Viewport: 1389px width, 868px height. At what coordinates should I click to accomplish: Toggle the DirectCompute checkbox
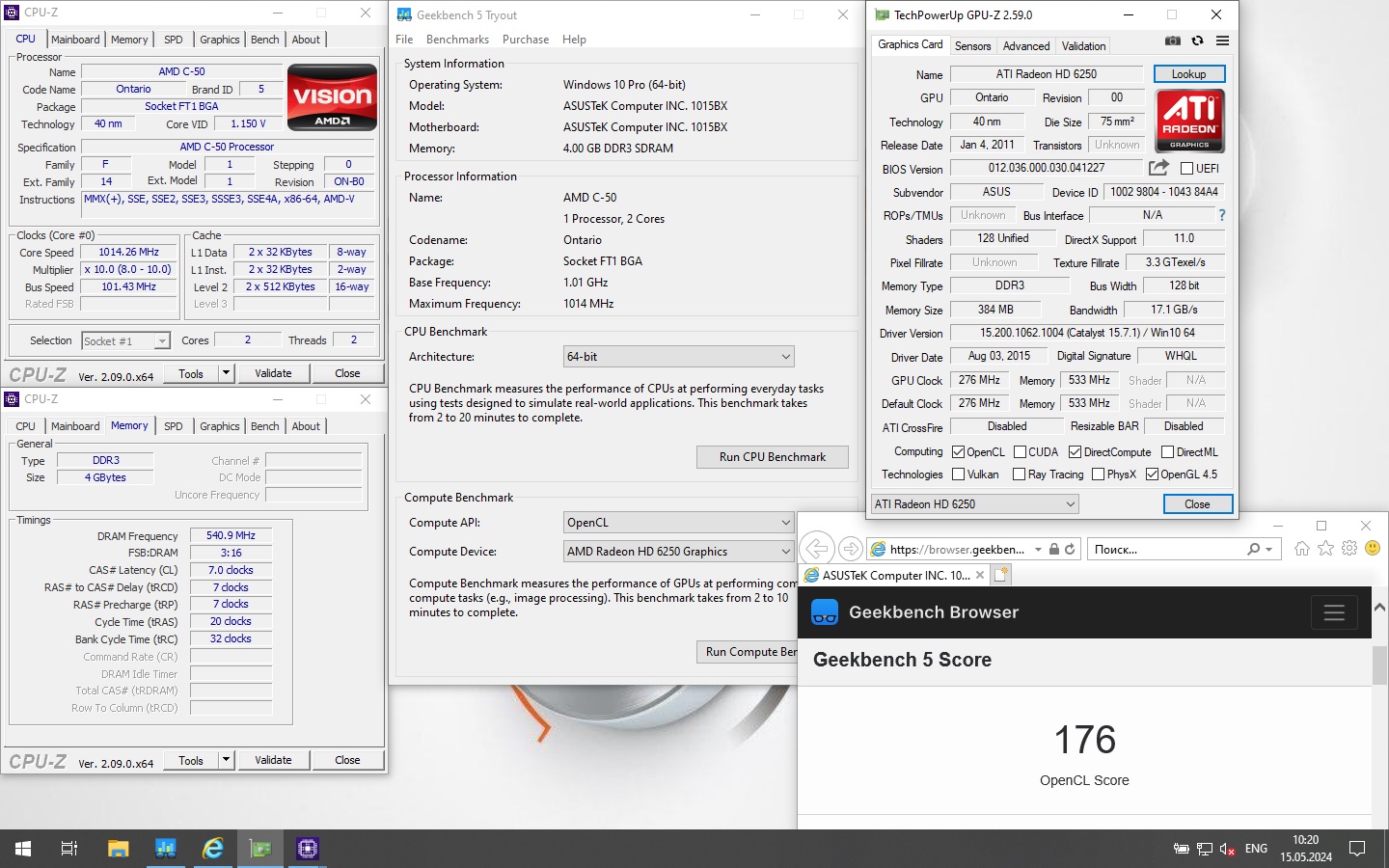(1075, 451)
